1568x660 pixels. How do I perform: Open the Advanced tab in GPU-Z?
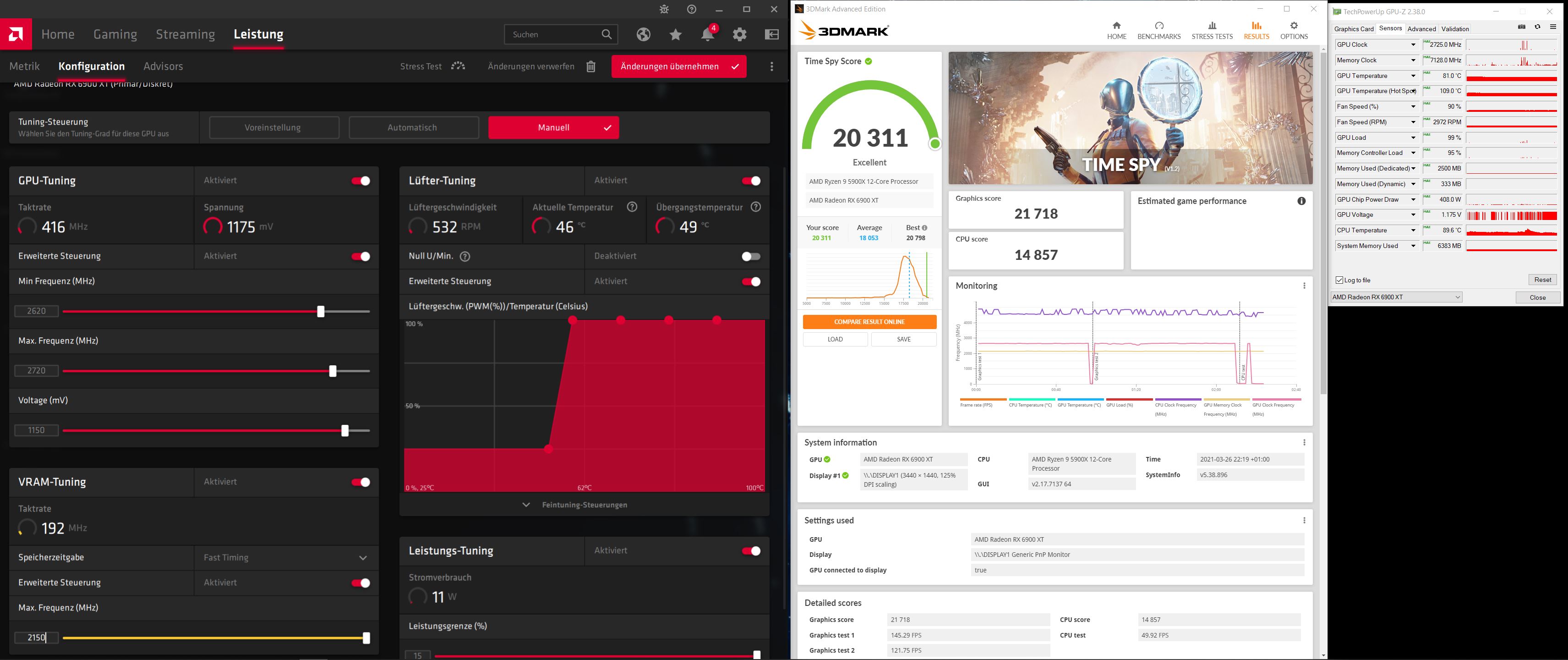point(1421,28)
